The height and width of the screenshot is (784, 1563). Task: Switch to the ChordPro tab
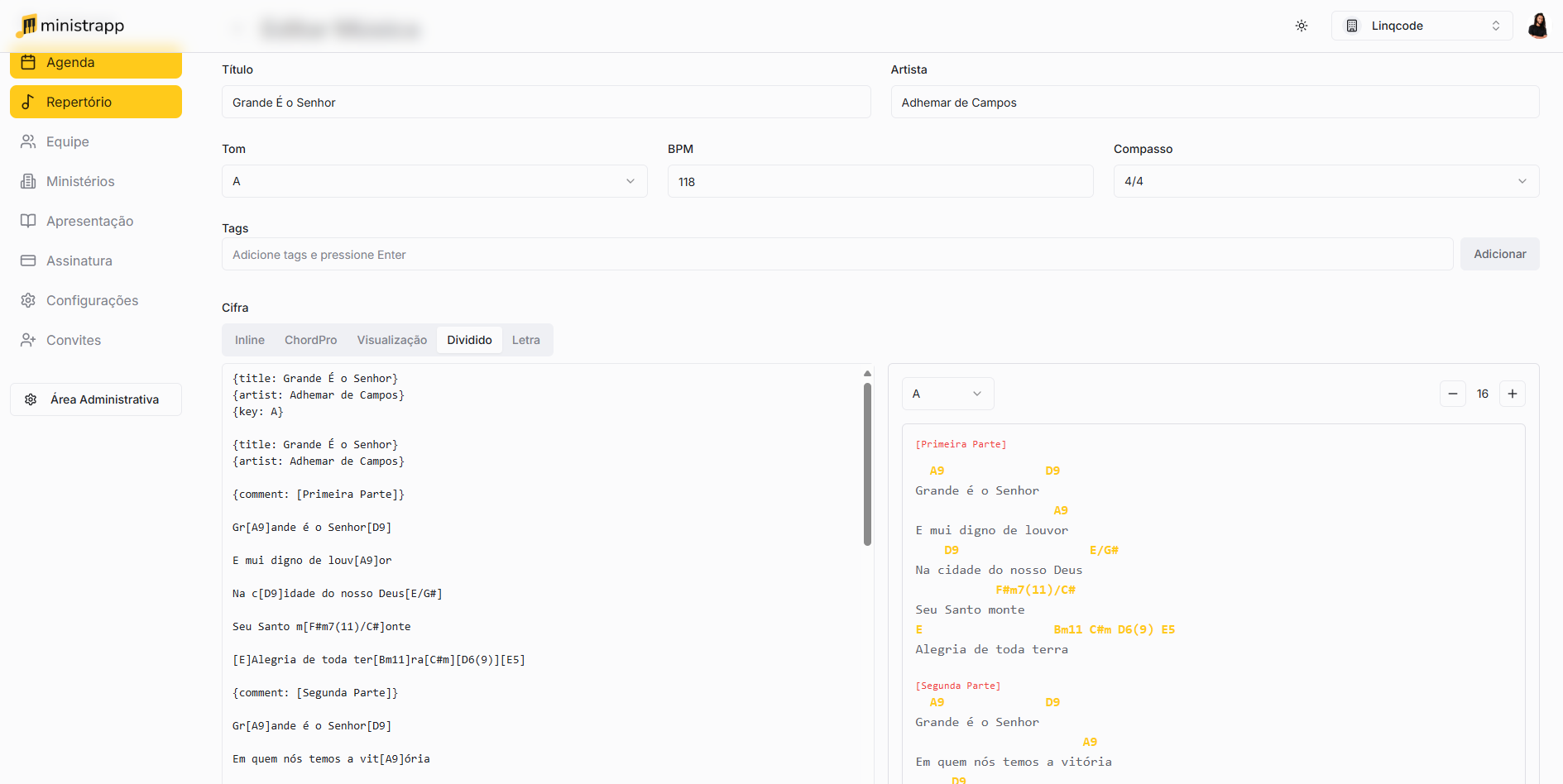[310, 340]
